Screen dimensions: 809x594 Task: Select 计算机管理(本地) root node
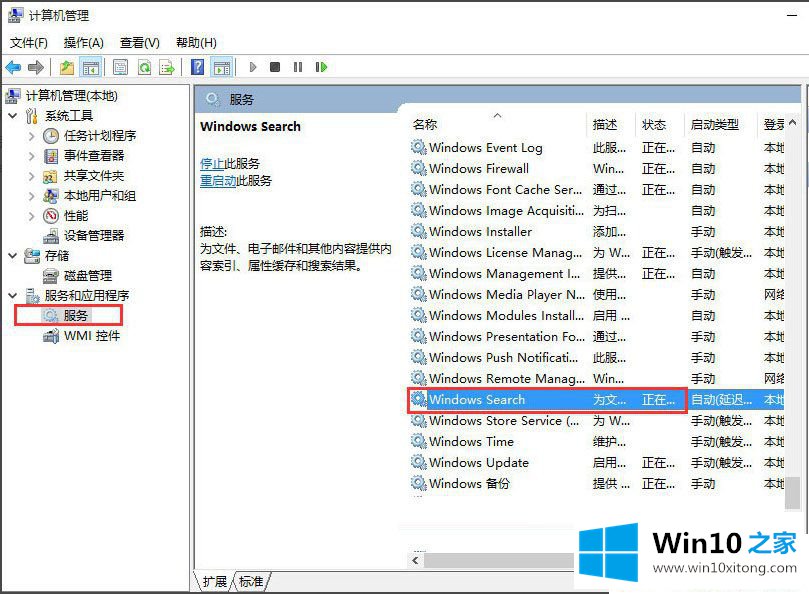click(71, 95)
